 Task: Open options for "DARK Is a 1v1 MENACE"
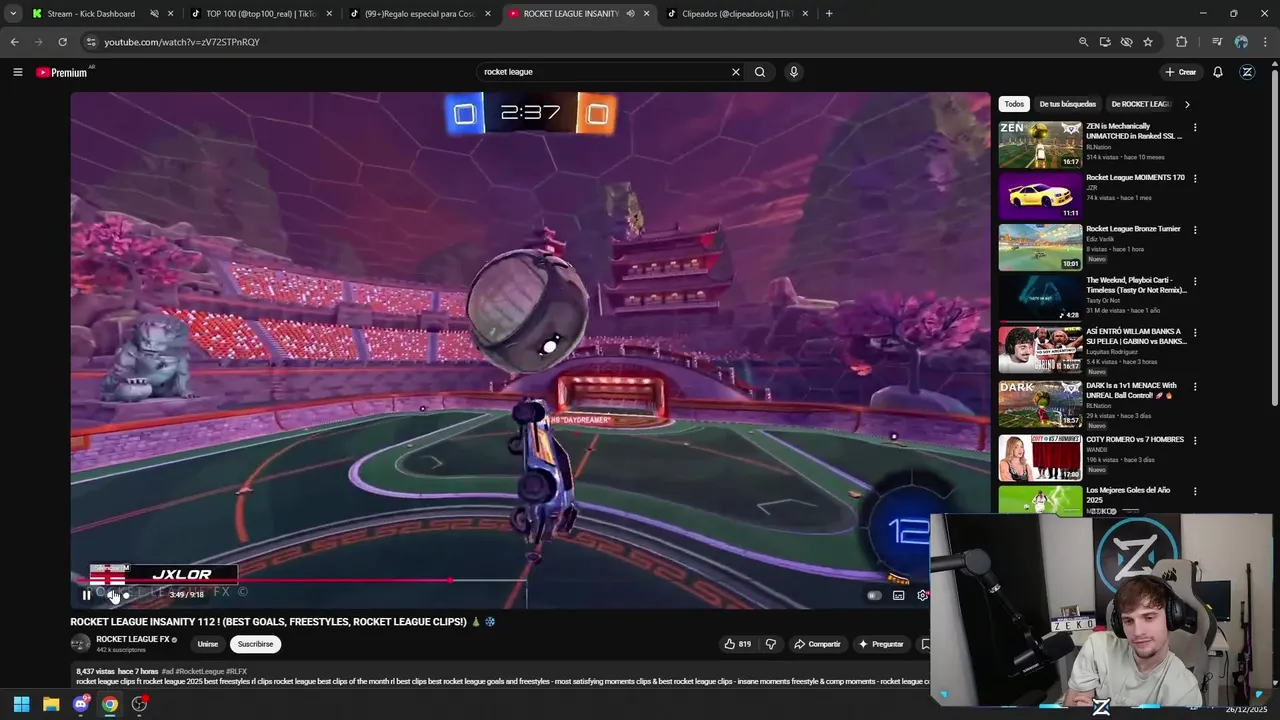click(1194, 387)
